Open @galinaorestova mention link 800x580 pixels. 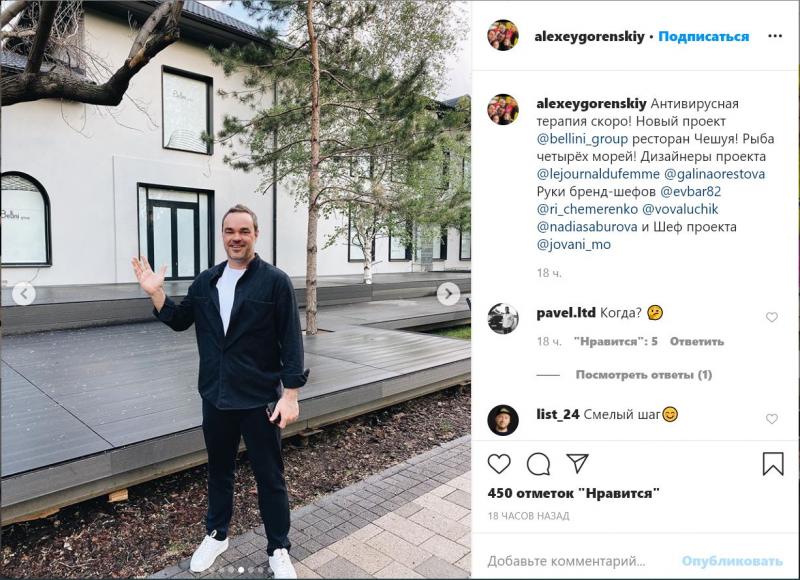(714, 174)
